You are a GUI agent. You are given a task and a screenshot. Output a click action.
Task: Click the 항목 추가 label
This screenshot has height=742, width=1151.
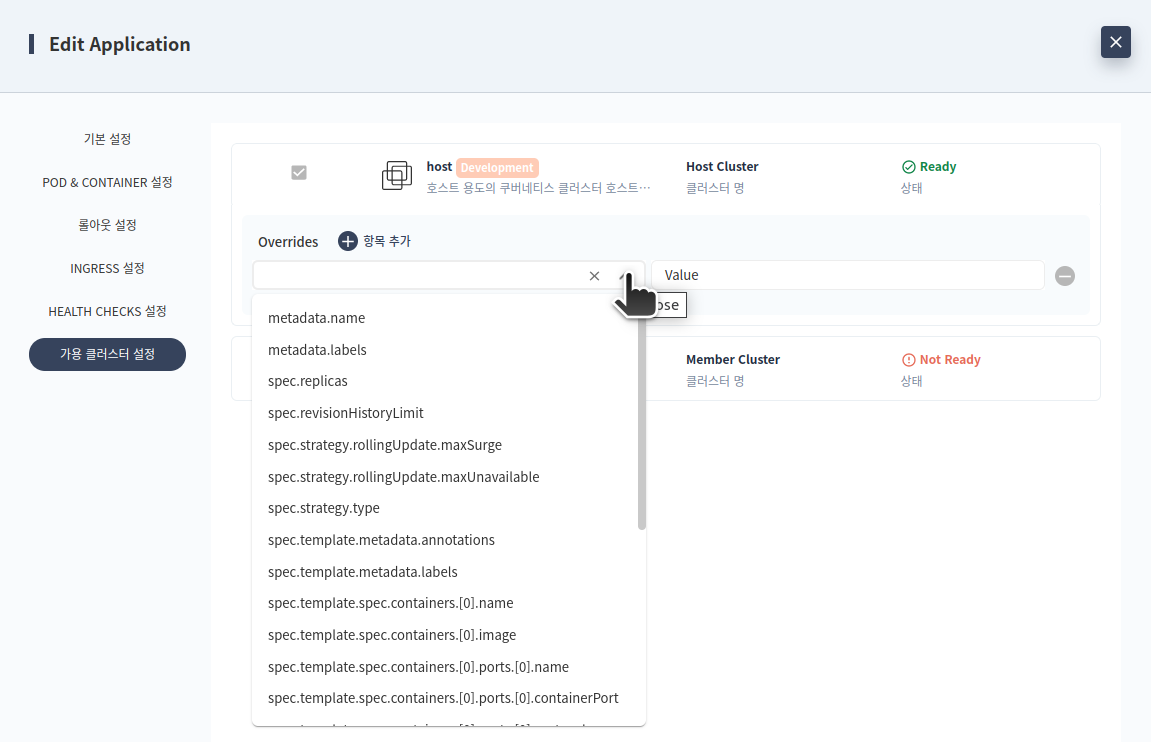pyautogui.click(x=387, y=241)
